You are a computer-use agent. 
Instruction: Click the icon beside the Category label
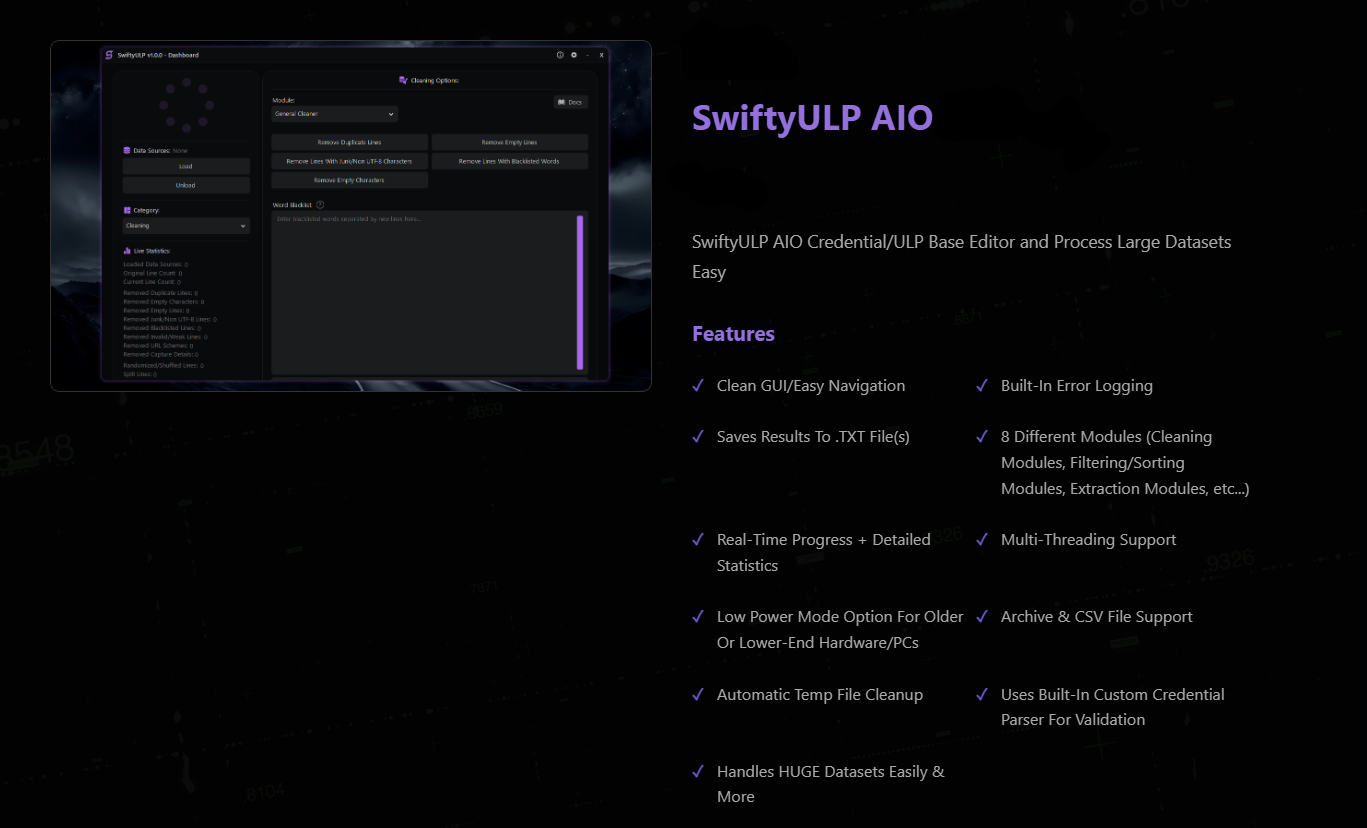coord(127,210)
